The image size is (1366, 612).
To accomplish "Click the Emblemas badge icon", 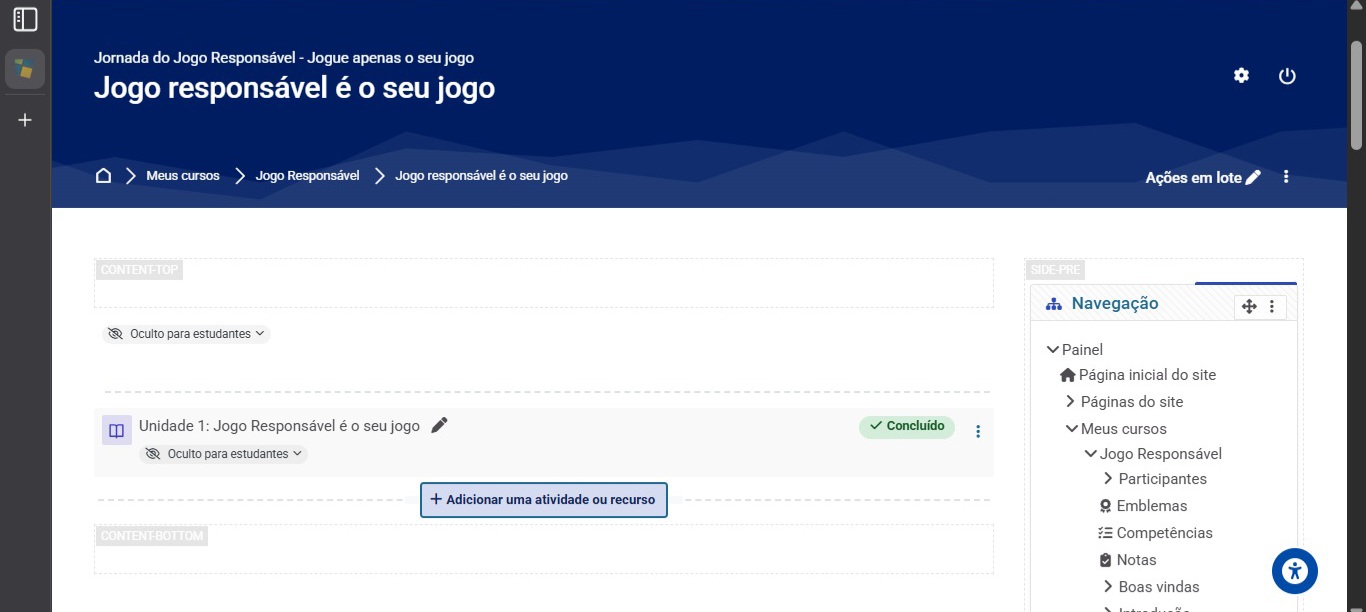I will (x=1105, y=506).
